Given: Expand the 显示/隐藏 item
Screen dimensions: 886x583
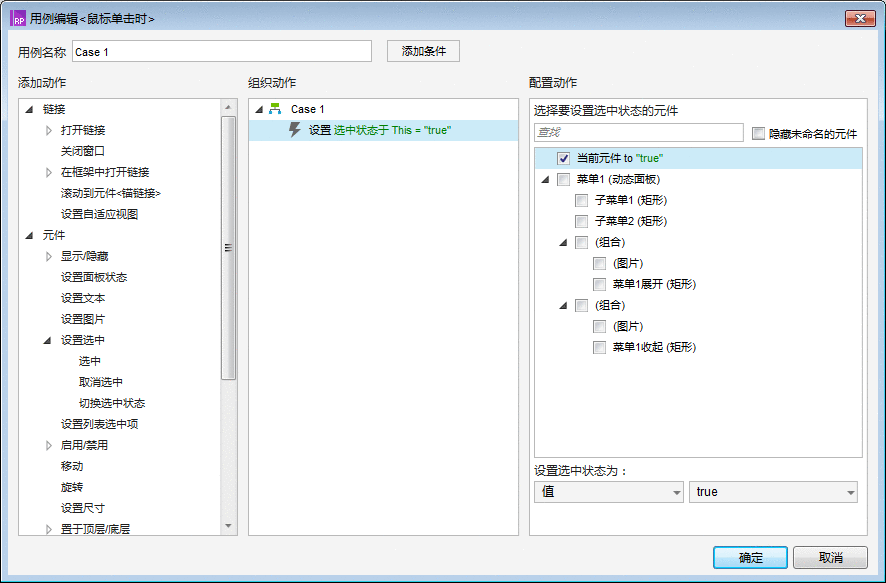Looking at the screenshot, I should click(x=49, y=256).
